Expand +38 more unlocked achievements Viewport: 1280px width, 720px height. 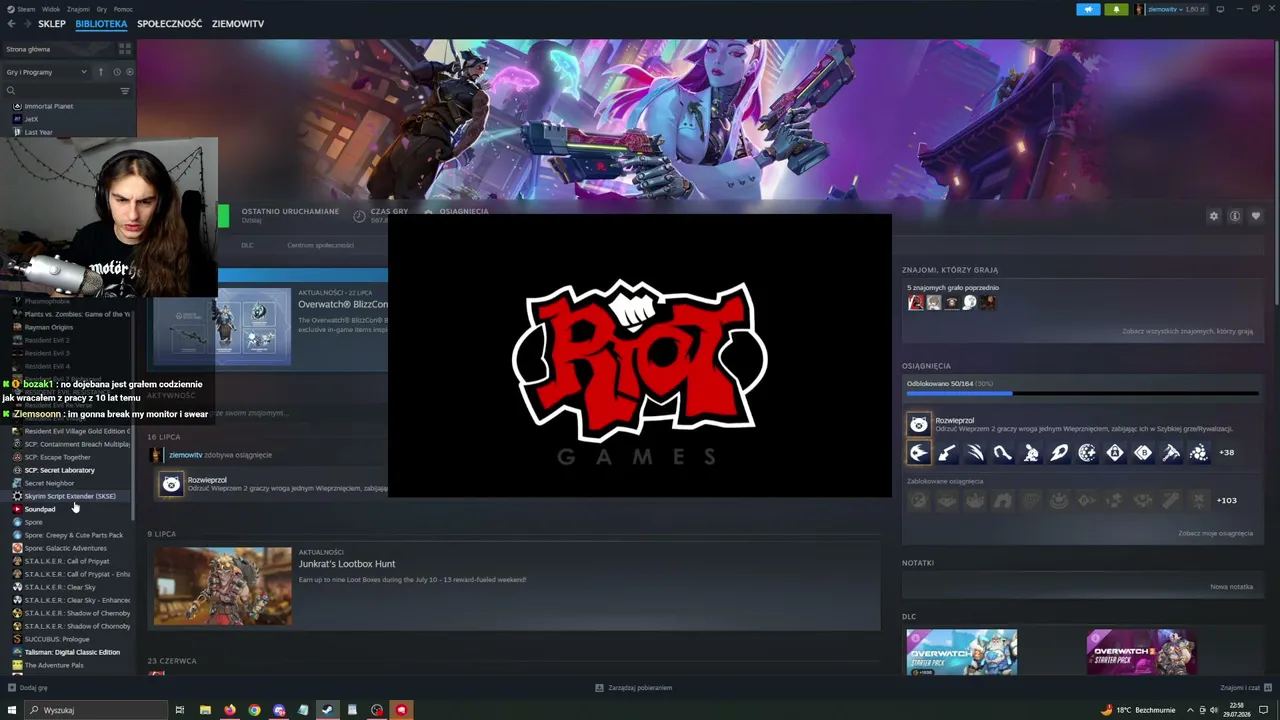1226,453
